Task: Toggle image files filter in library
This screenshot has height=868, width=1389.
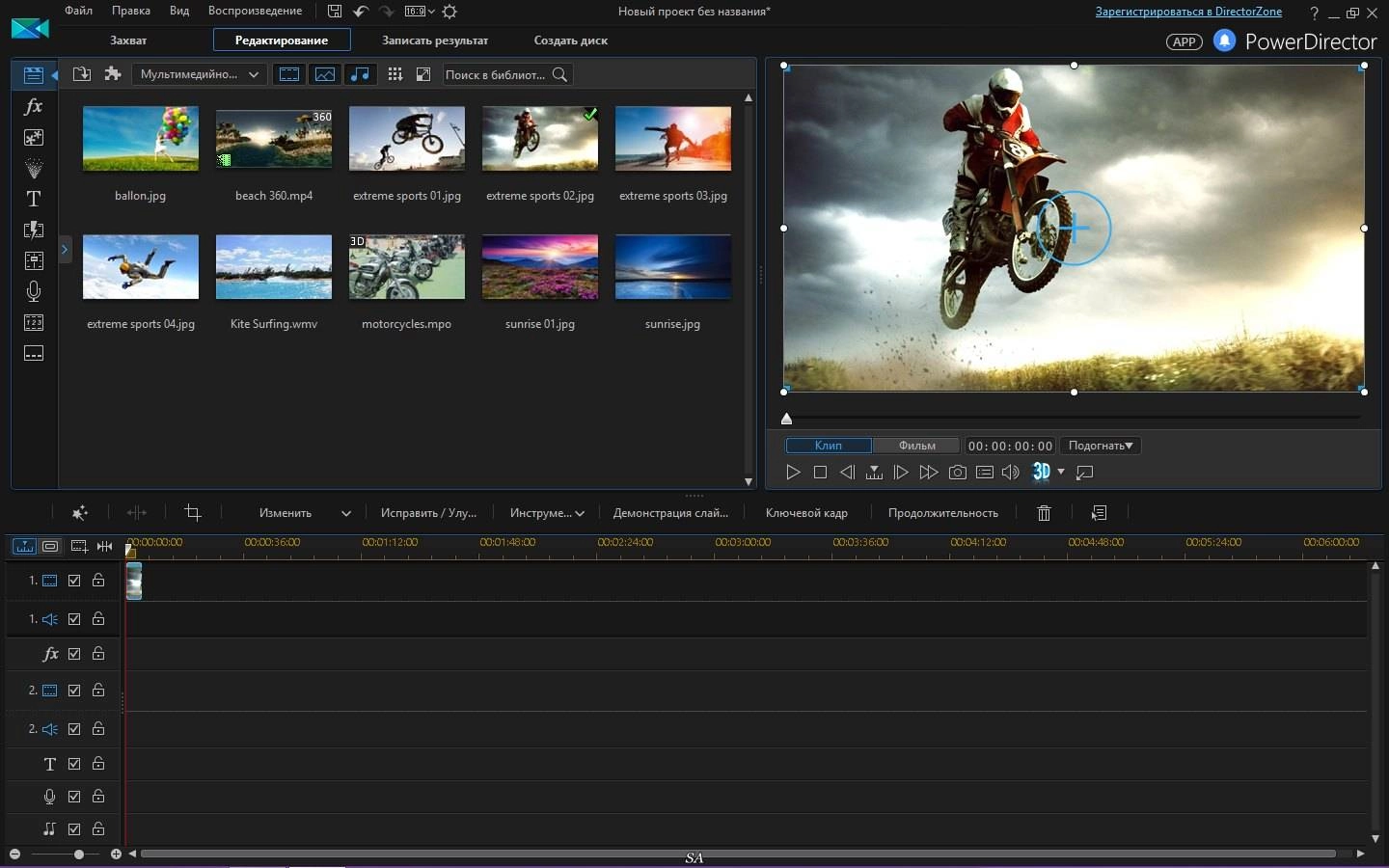Action: click(x=325, y=74)
